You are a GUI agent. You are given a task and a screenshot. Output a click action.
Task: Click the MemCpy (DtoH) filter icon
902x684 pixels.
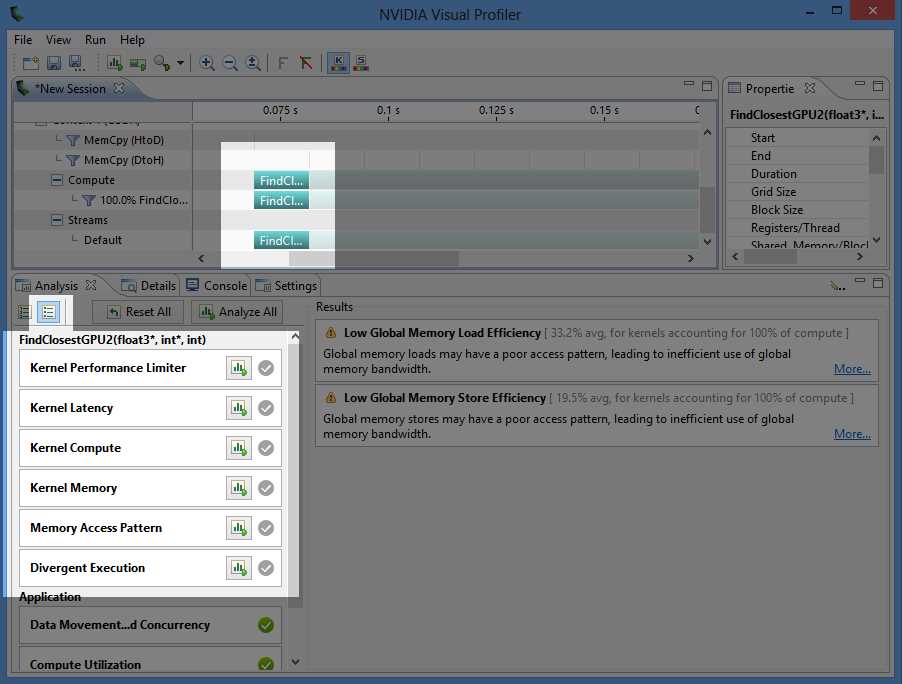(x=72, y=160)
